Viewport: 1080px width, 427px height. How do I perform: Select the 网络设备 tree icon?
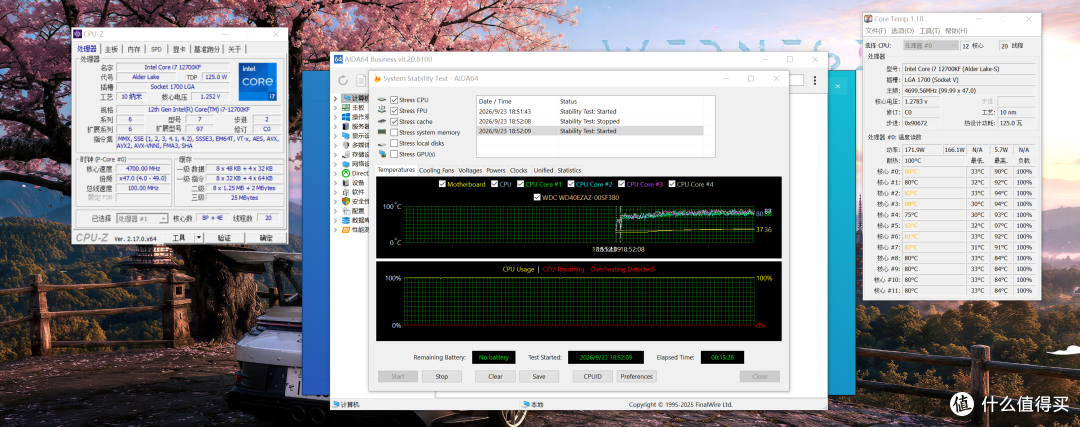[x=346, y=164]
